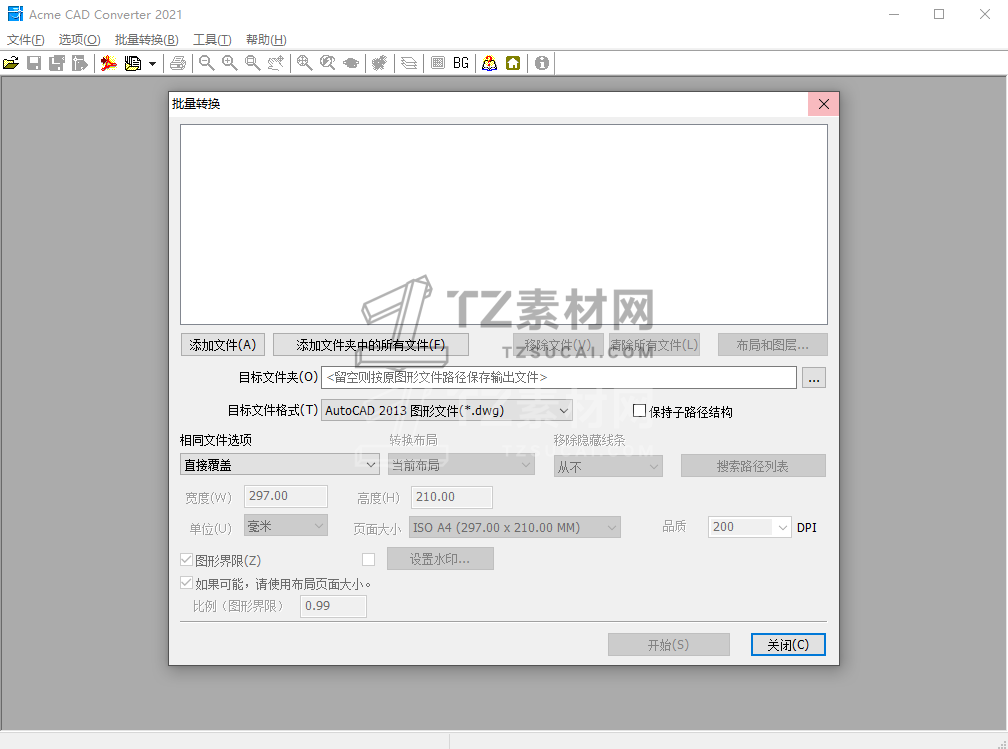1008x749 pixels.
Task: Click the browse ... button for target folder
Action: click(814, 378)
